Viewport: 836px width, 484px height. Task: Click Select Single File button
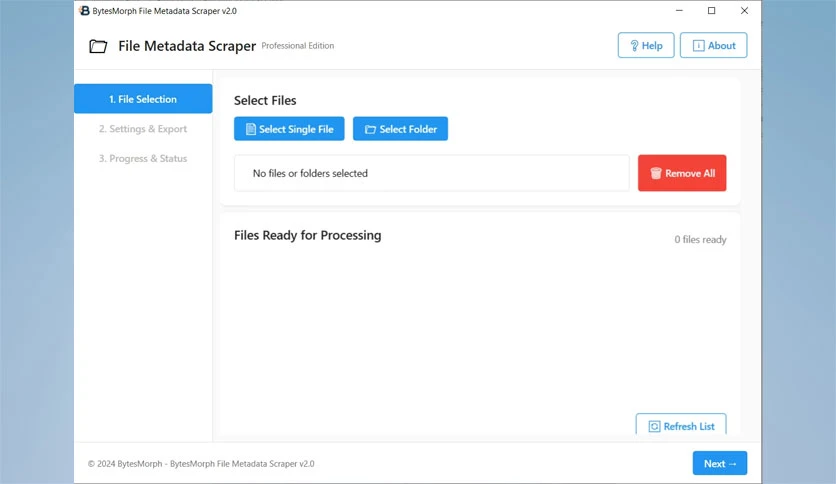[289, 129]
